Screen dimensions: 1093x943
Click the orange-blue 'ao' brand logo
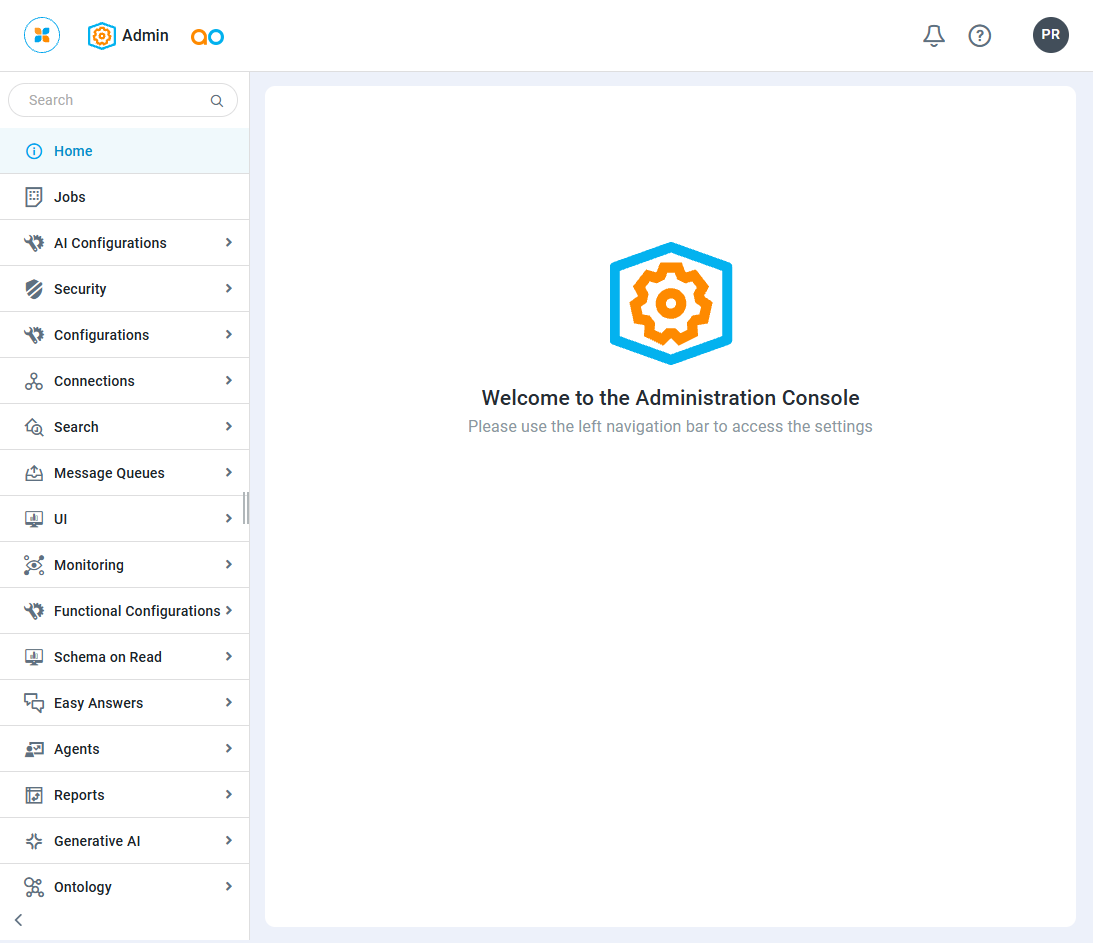click(x=207, y=36)
